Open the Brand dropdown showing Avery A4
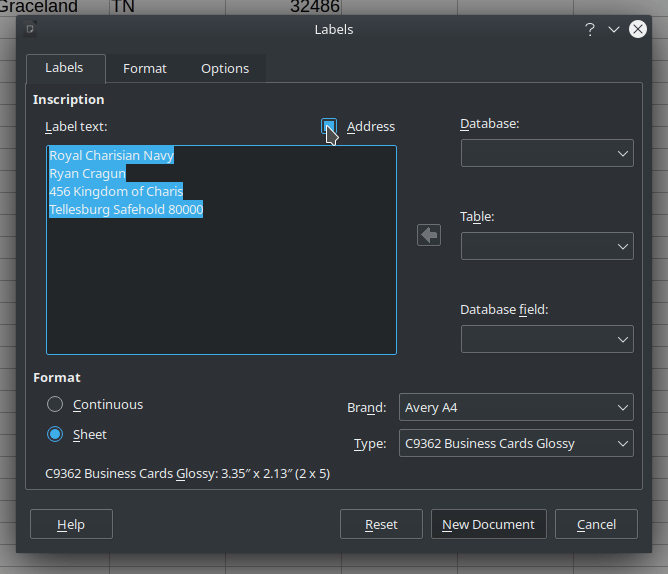Image resolution: width=668 pixels, height=574 pixels. tap(516, 407)
